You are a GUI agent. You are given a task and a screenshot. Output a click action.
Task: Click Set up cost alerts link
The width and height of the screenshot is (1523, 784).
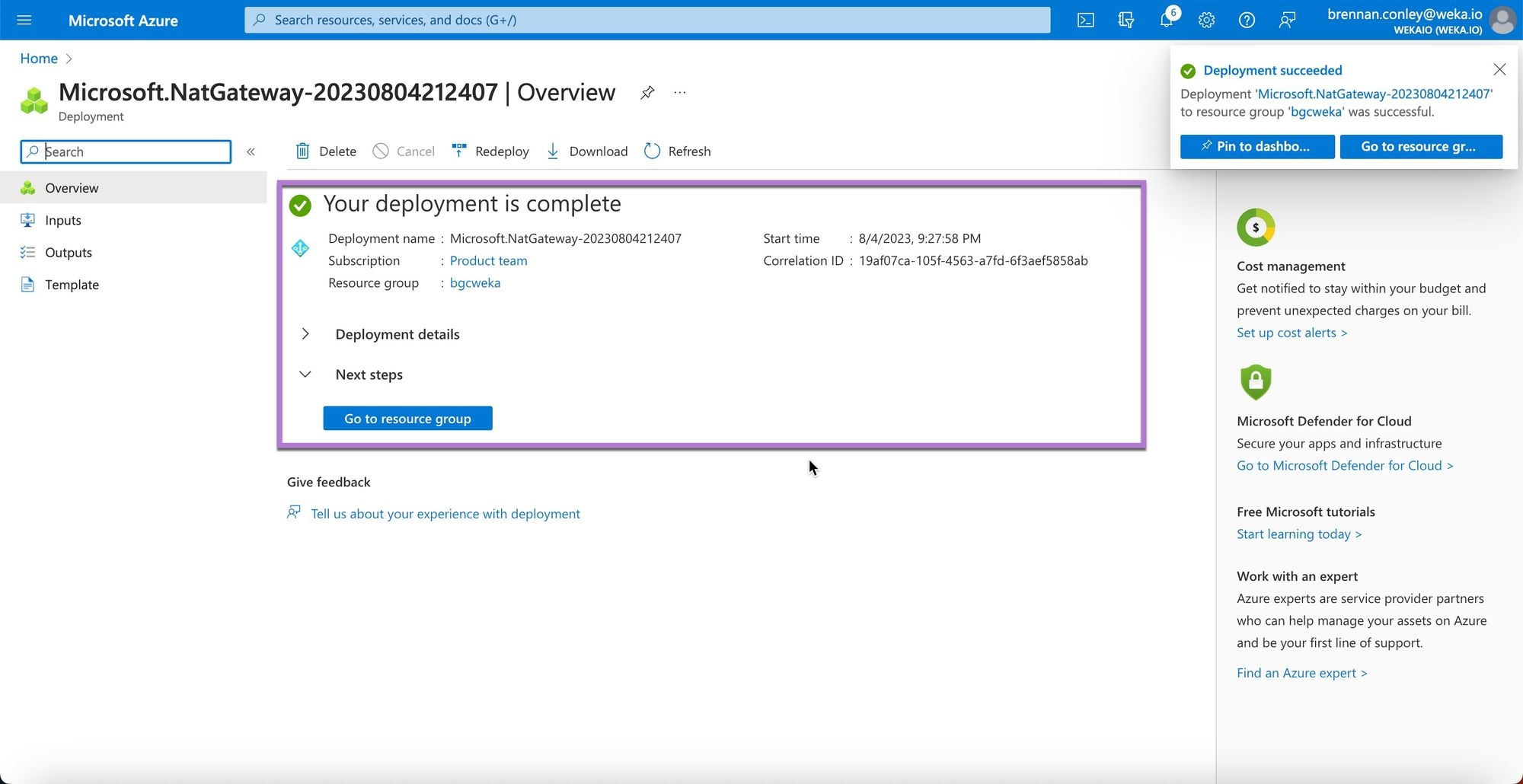click(x=1292, y=333)
